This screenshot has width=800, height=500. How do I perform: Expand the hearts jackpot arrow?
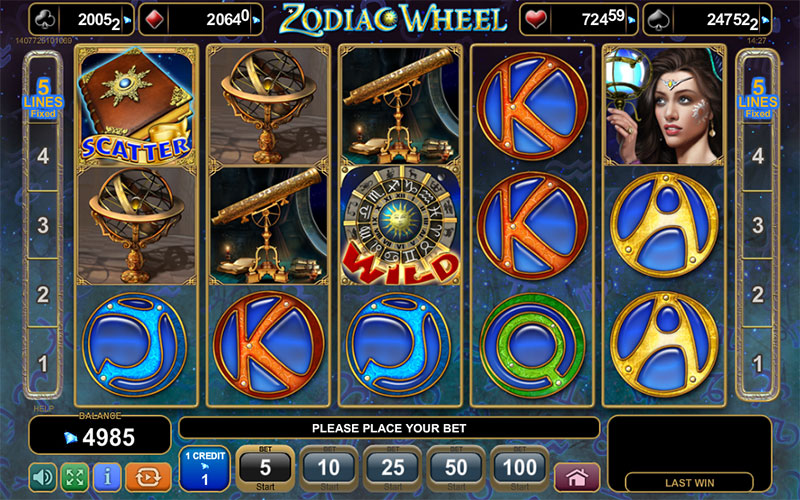[x=632, y=20]
